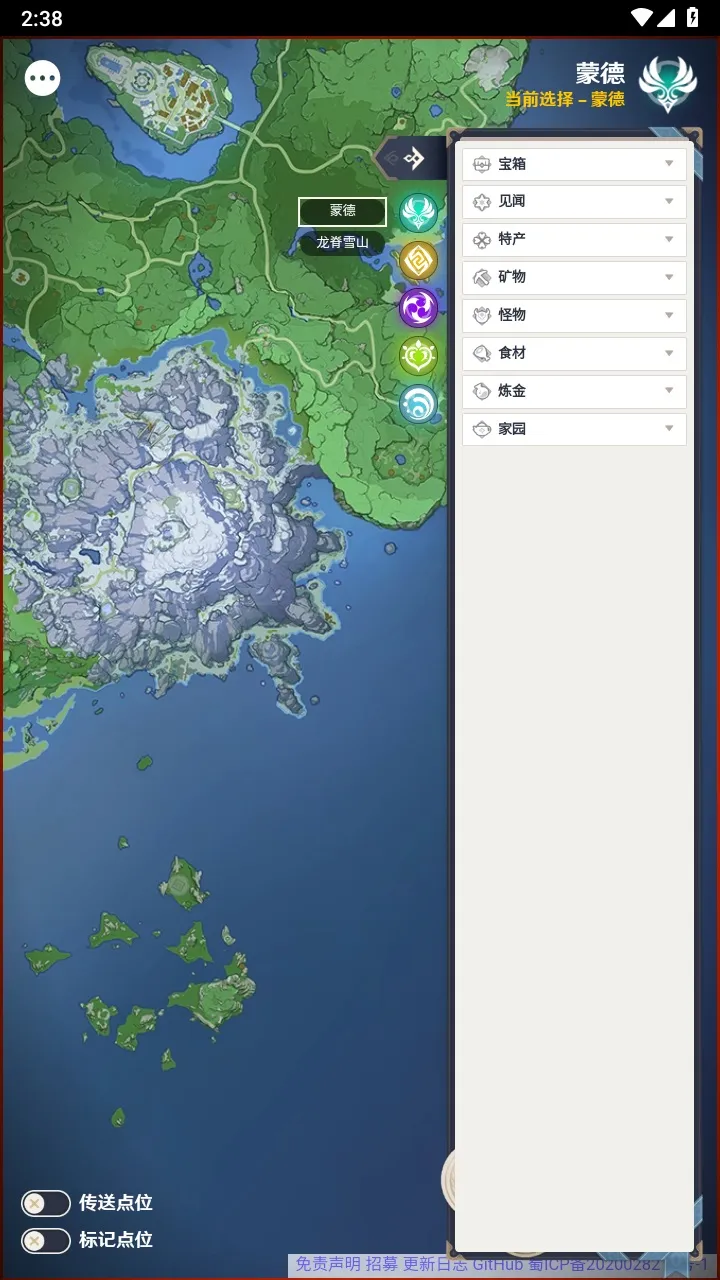The image size is (720, 1280).
Task: Select the Geo (Liyue) region icon
Action: 419,260
